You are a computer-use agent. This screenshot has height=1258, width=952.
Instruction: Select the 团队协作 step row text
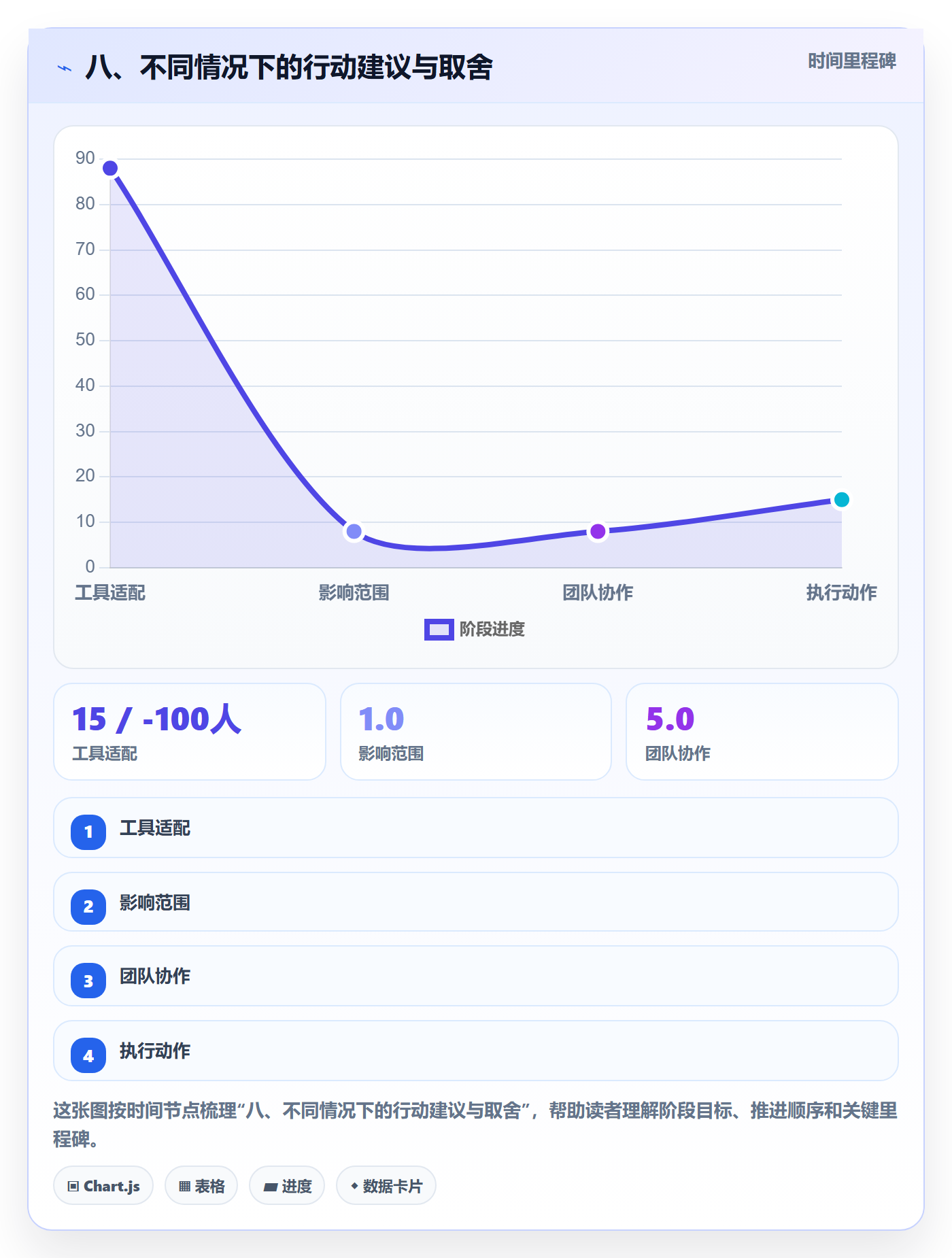pos(155,976)
